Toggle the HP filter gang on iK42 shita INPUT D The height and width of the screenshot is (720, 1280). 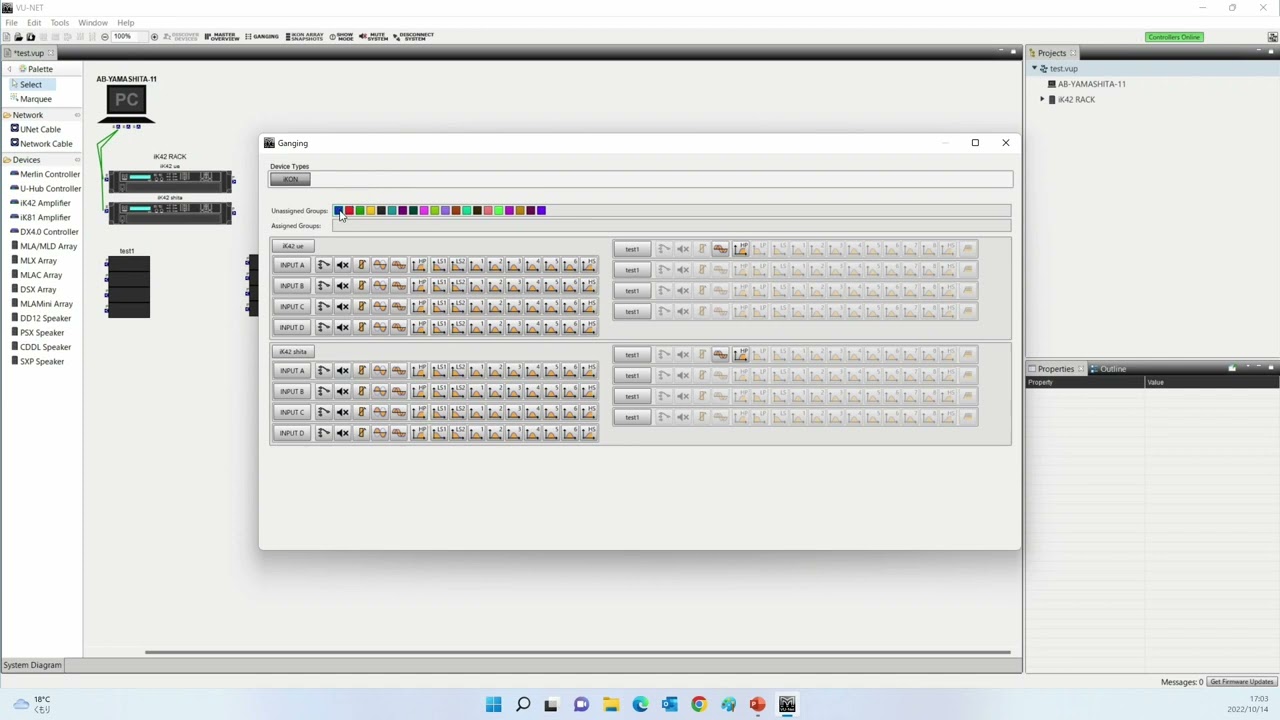(x=418, y=433)
